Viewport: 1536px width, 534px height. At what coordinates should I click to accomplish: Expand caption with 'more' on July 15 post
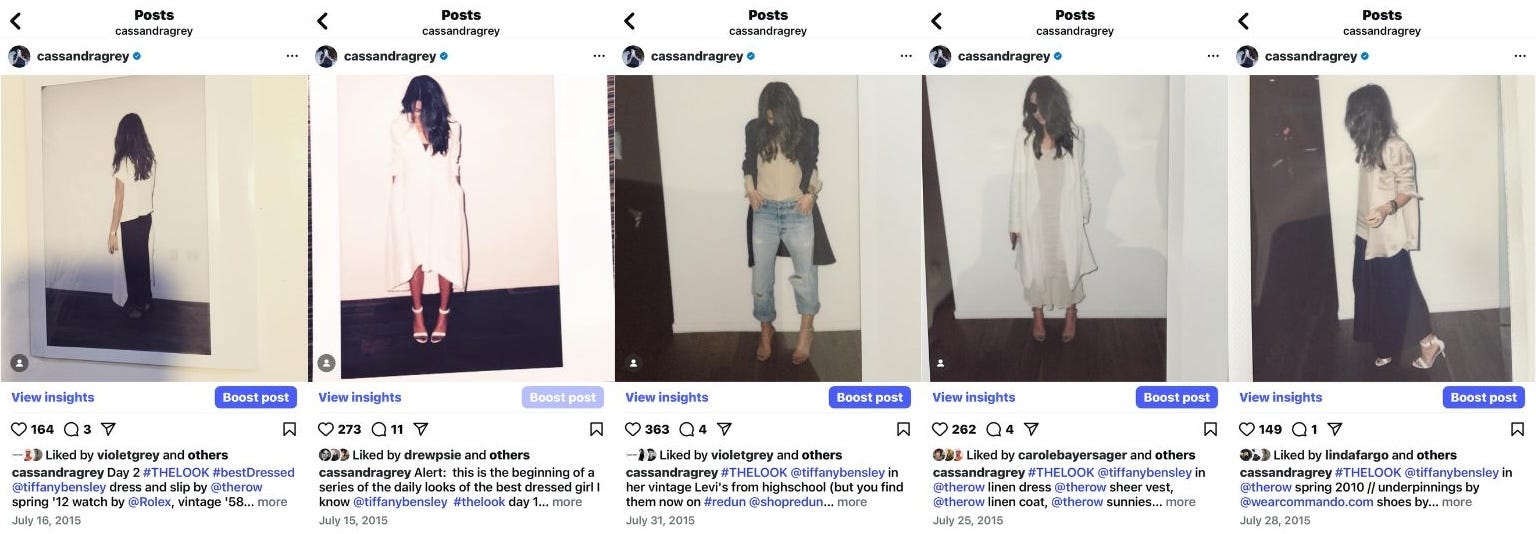[567, 502]
